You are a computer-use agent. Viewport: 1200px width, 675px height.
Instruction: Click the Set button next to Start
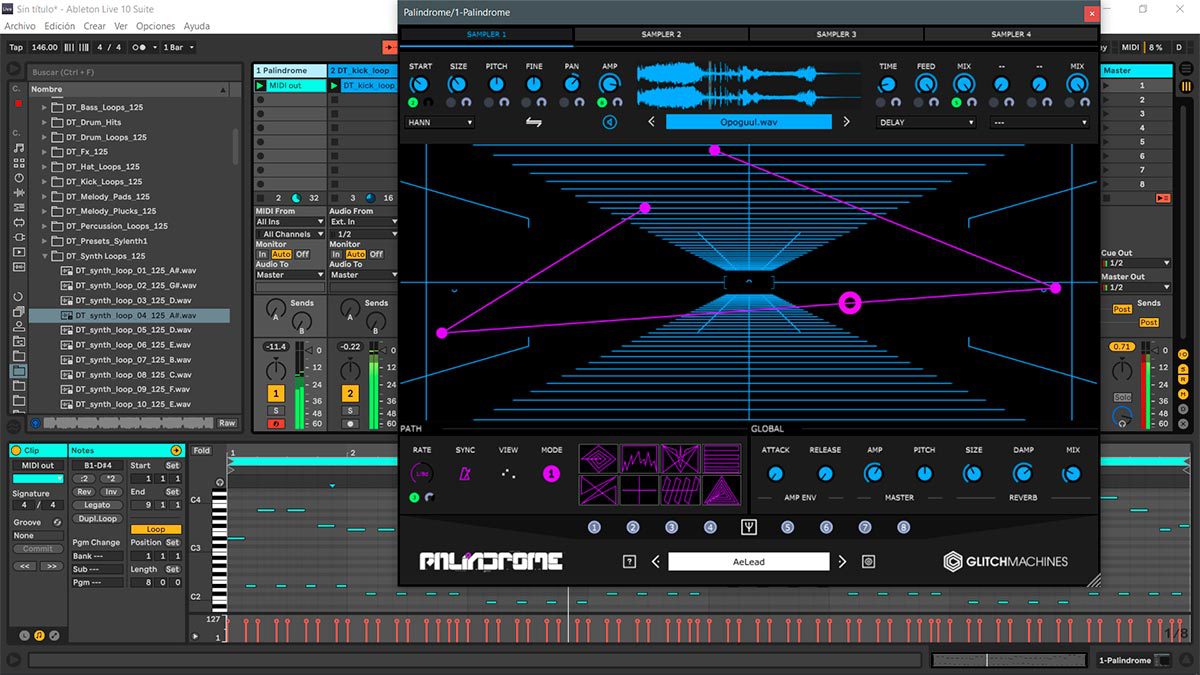(x=172, y=465)
